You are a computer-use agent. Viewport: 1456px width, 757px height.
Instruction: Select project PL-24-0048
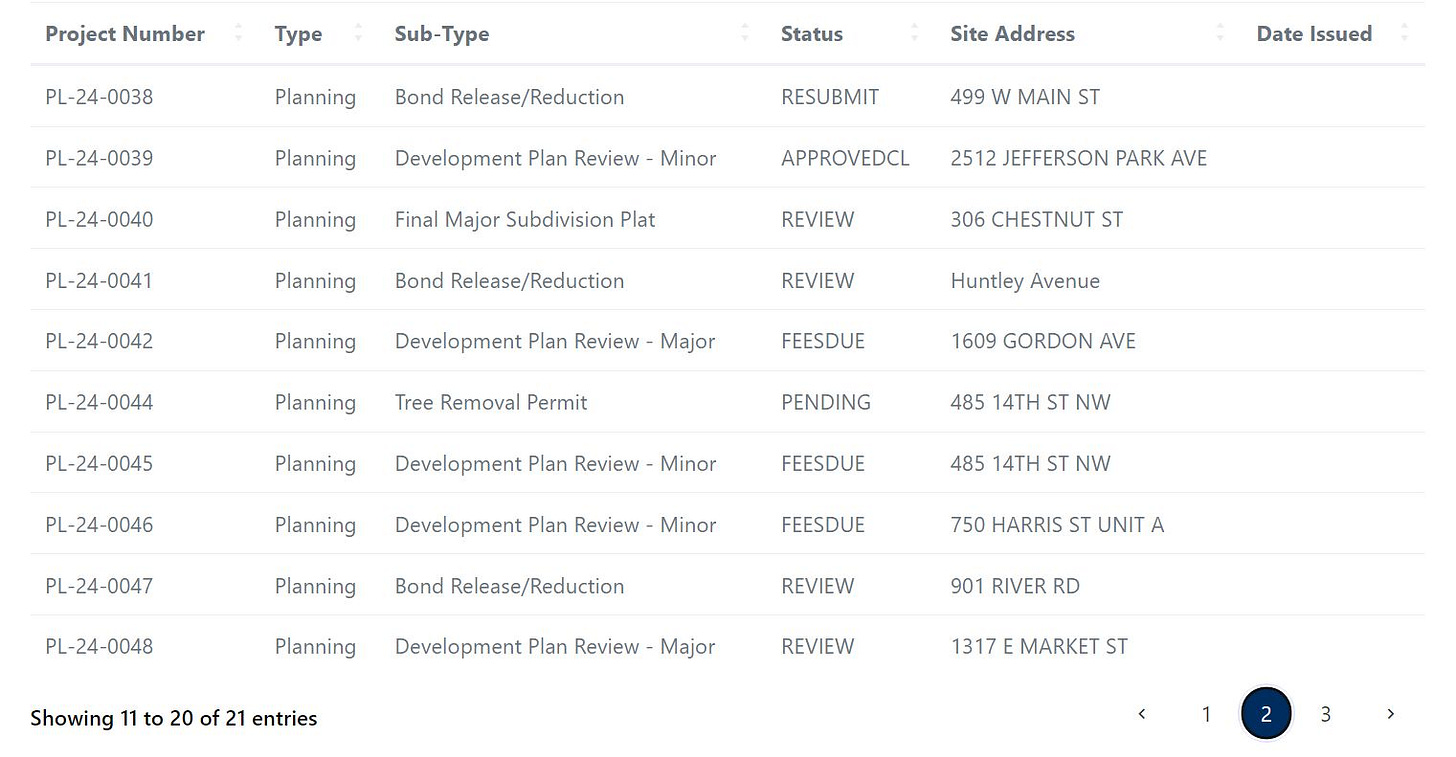click(x=99, y=646)
